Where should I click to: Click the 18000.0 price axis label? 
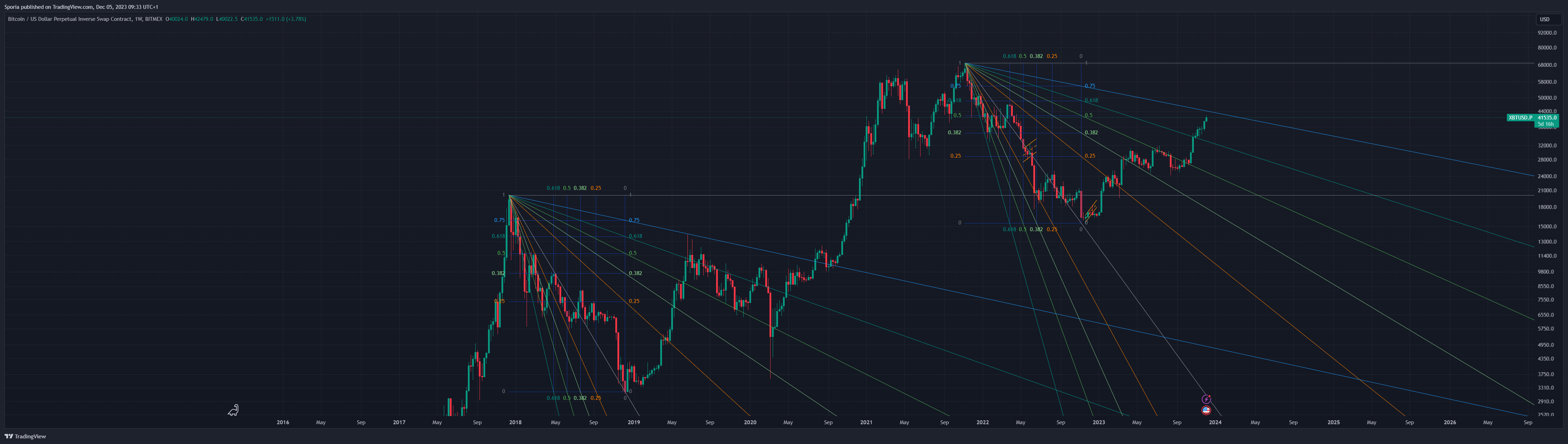click(x=1547, y=208)
